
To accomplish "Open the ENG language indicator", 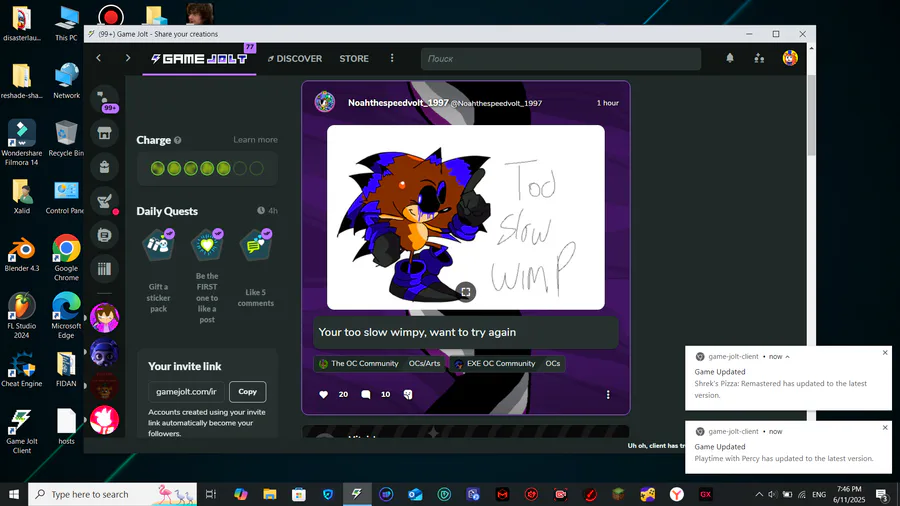I will [819, 494].
